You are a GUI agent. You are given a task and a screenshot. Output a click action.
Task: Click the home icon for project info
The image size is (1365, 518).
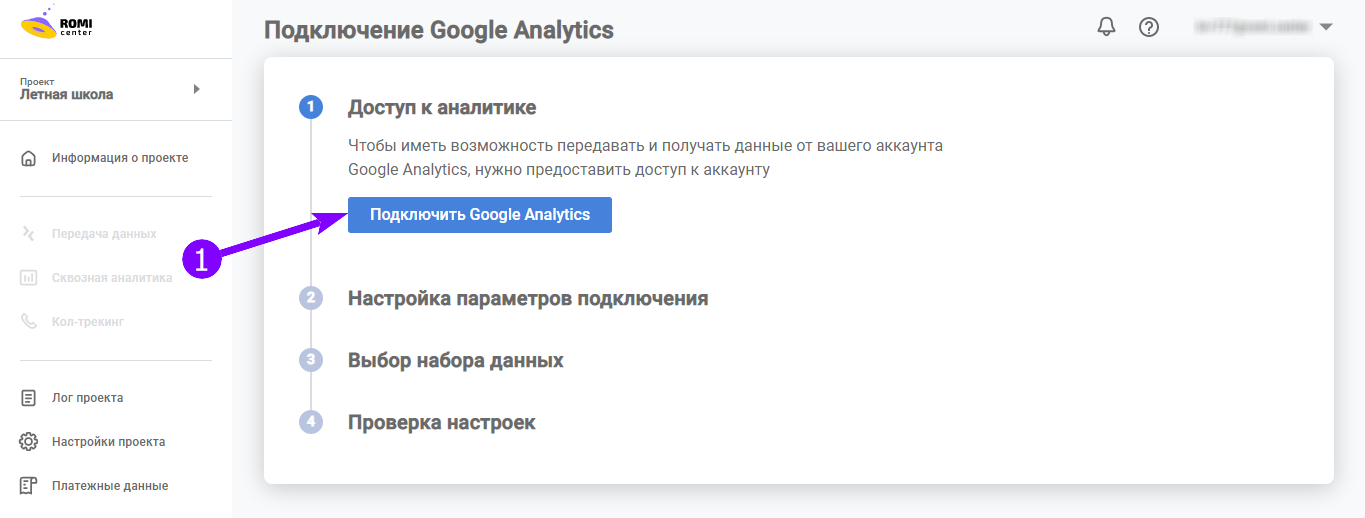[29, 158]
